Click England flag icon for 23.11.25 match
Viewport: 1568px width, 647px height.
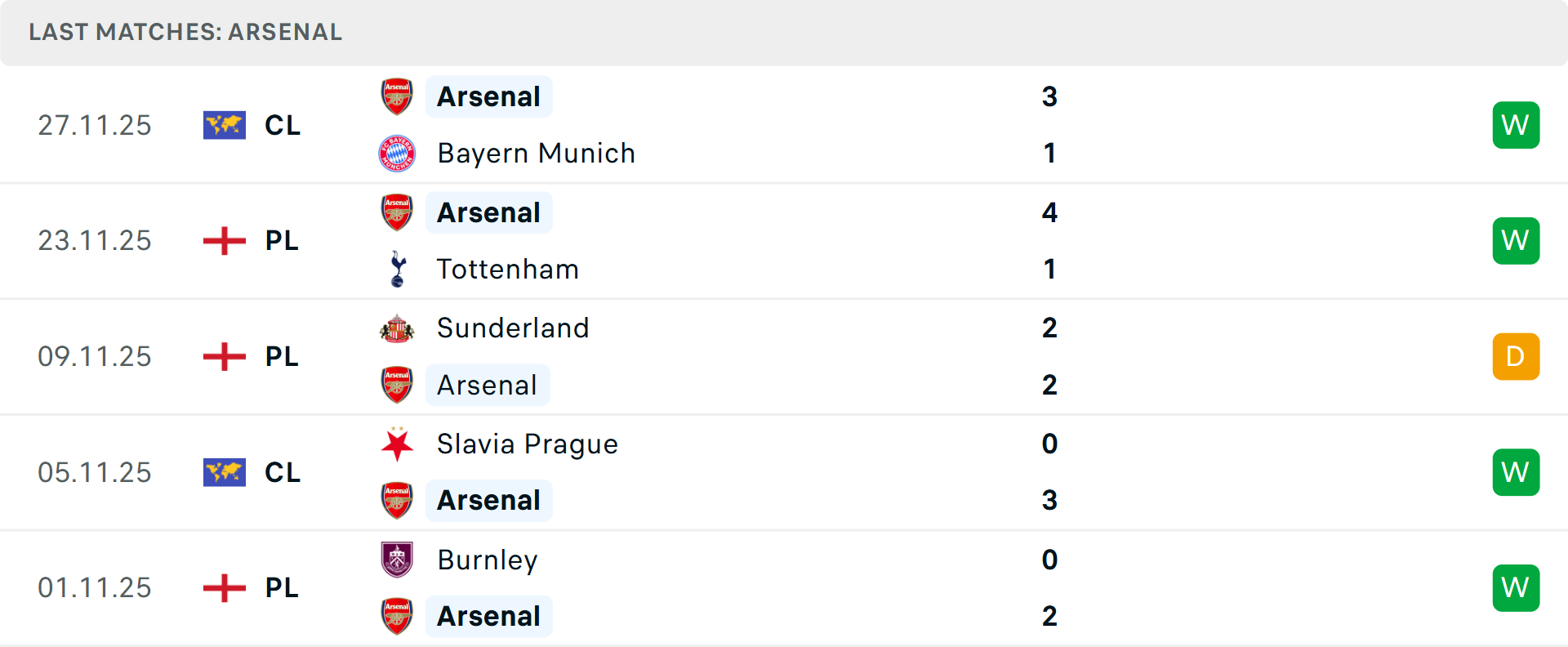(225, 241)
